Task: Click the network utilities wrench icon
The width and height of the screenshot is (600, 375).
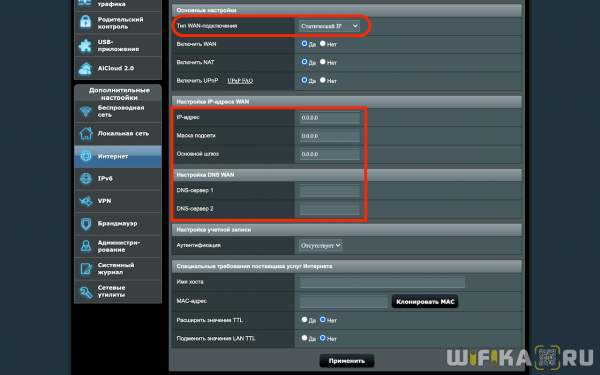Action: [x=86, y=292]
